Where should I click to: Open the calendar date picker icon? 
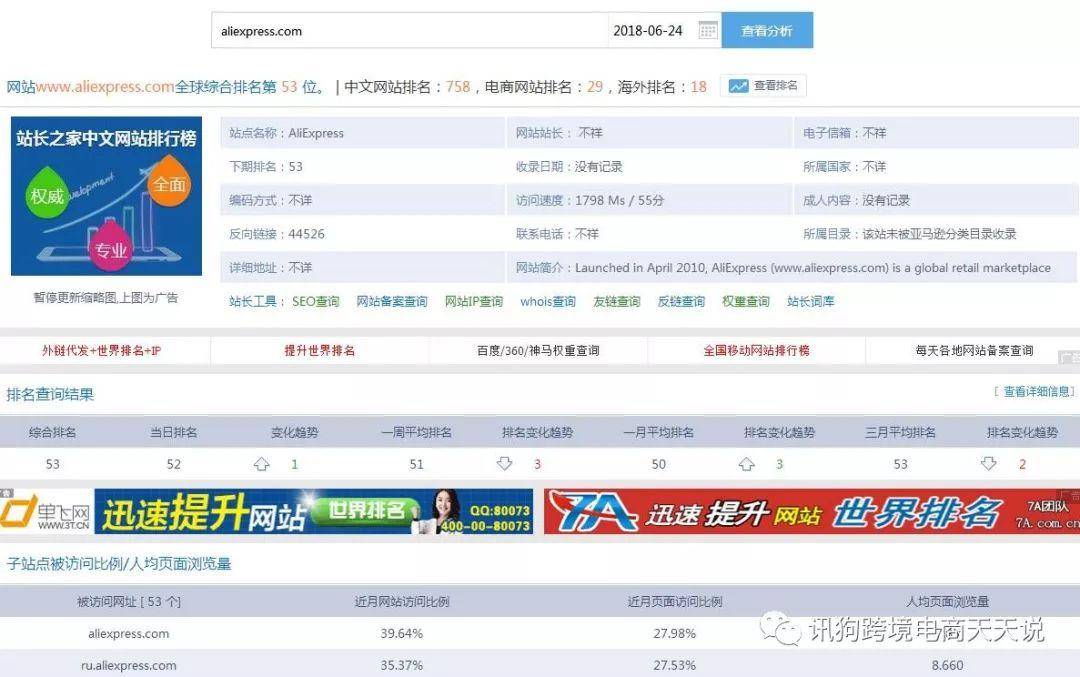point(707,30)
